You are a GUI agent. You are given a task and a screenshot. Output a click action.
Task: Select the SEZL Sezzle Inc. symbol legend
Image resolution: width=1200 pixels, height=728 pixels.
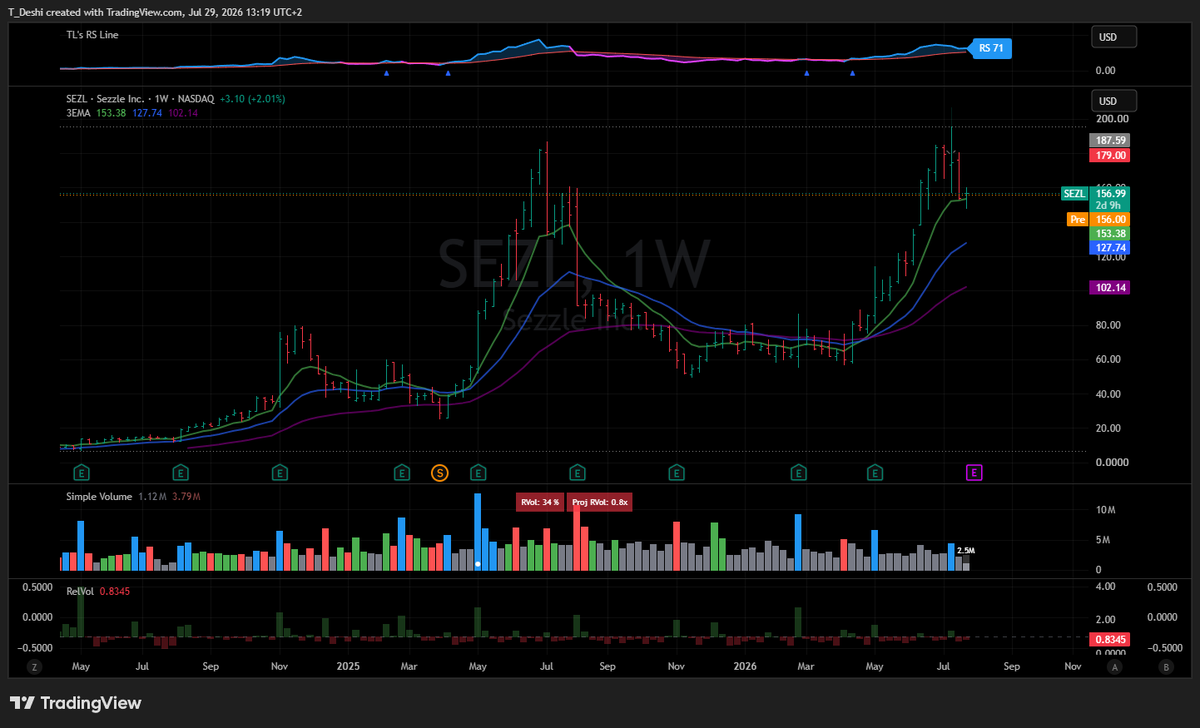coord(141,98)
